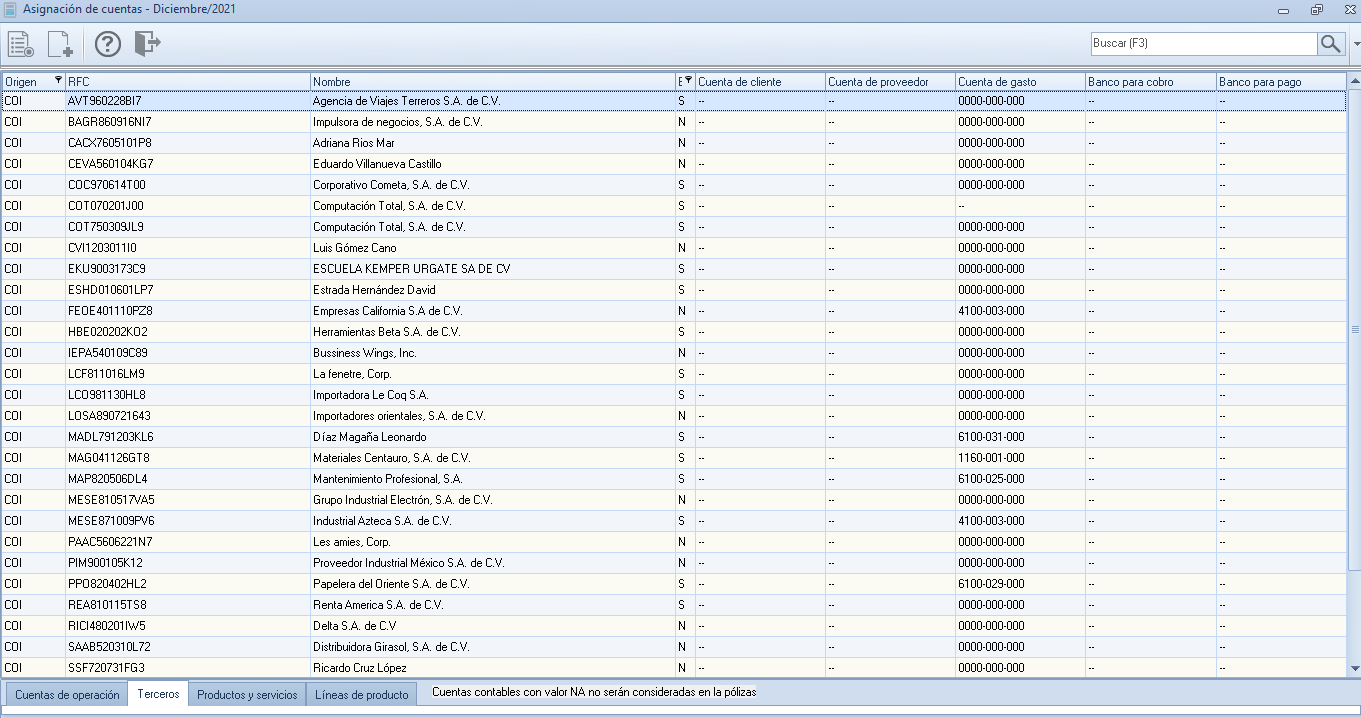Click into the Buscar (F3) field

[1203, 44]
